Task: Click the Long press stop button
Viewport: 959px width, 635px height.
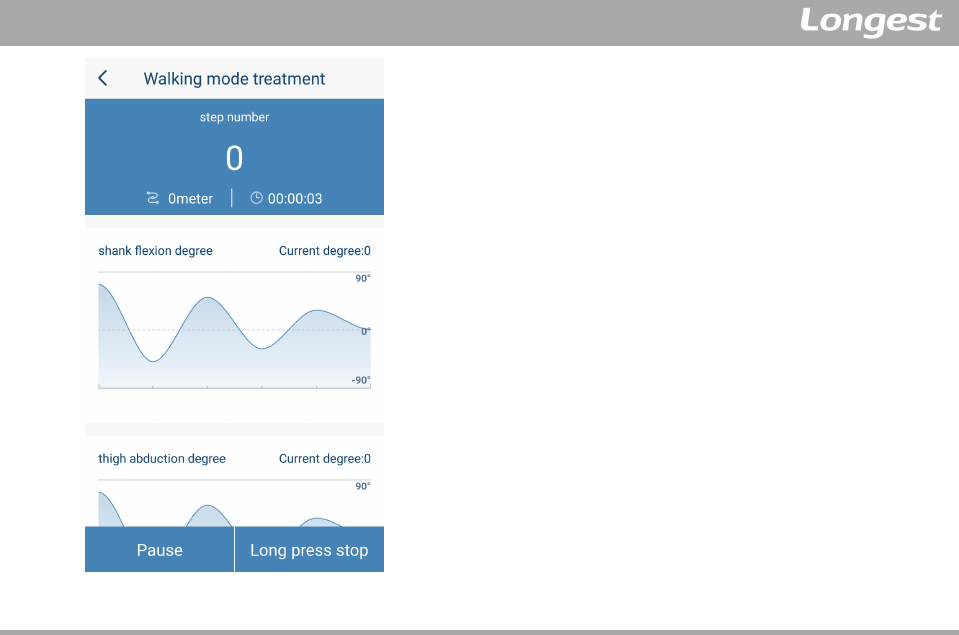Action: [x=309, y=549]
